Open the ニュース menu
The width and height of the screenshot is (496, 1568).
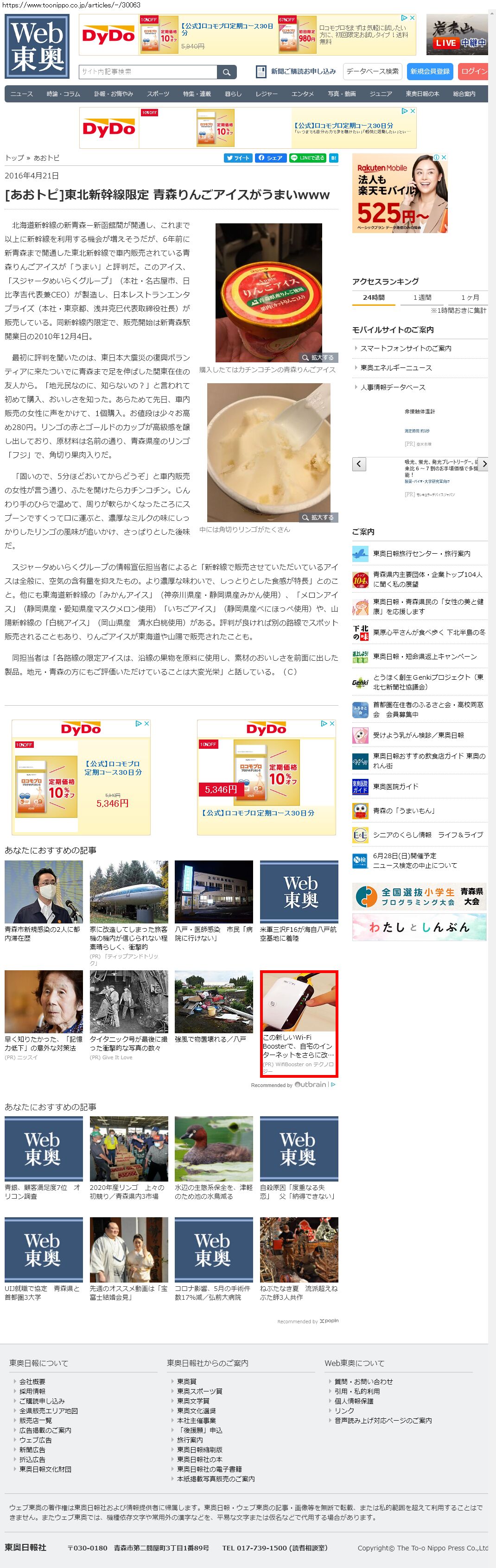coord(21,94)
